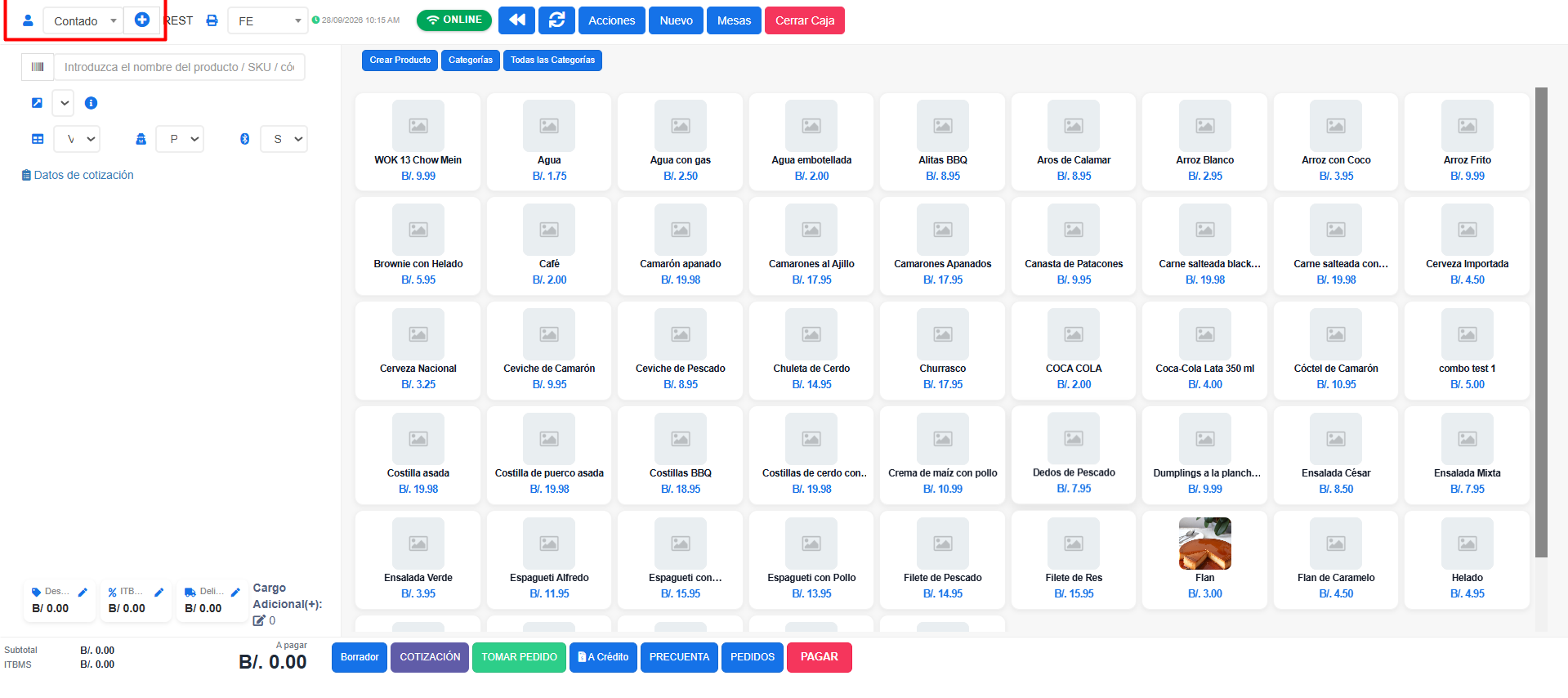Click the Cargo Adicional edit icon
This screenshot has height=698, width=1568.
coord(259,620)
